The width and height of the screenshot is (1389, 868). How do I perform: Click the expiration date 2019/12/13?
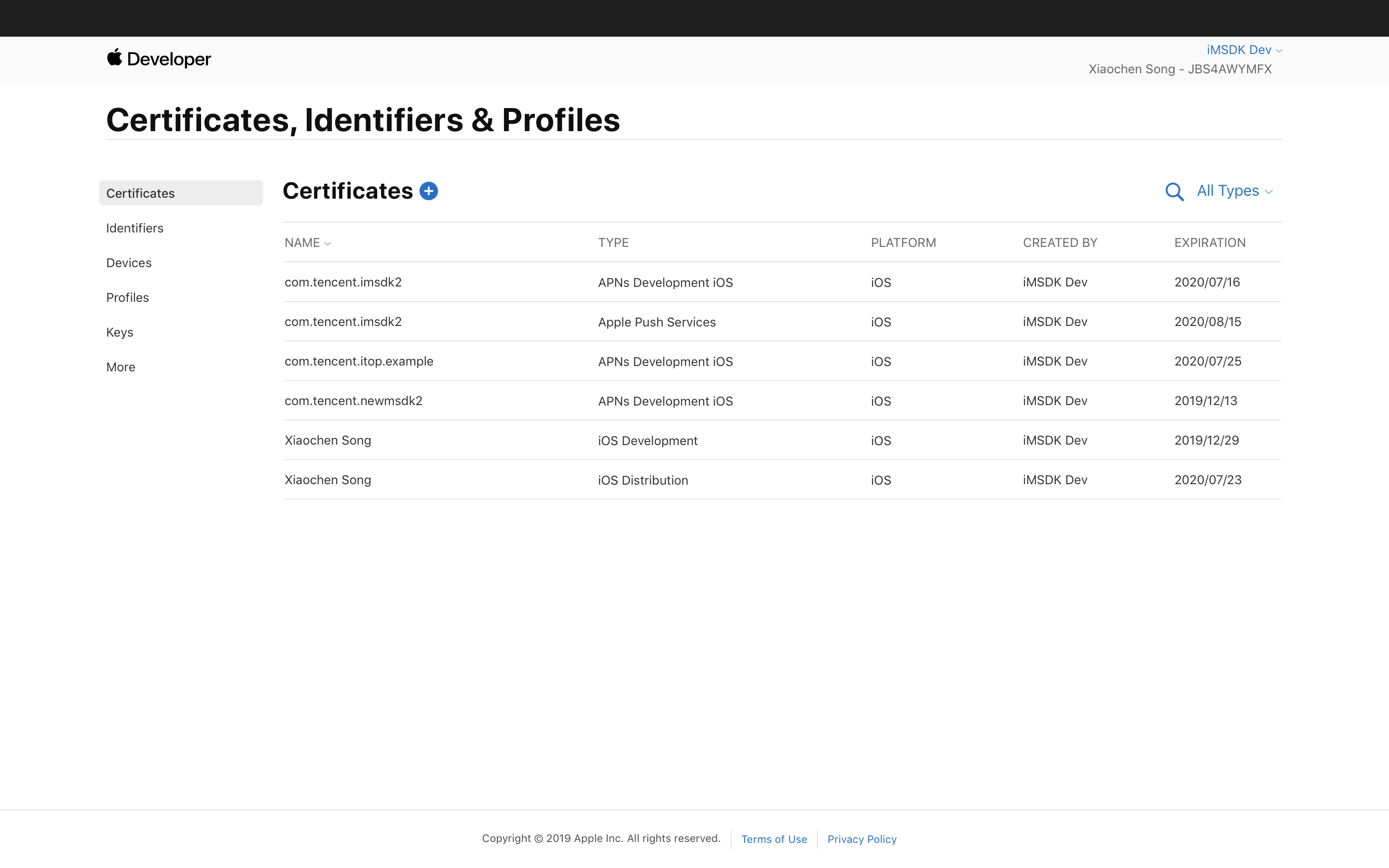pyautogui.click(x=1206, y=401)
